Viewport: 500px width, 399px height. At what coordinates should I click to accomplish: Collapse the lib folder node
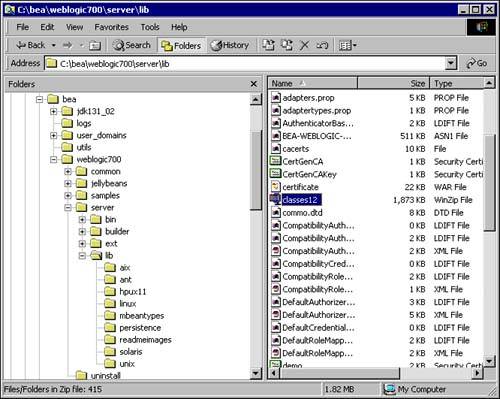[82, 256]
